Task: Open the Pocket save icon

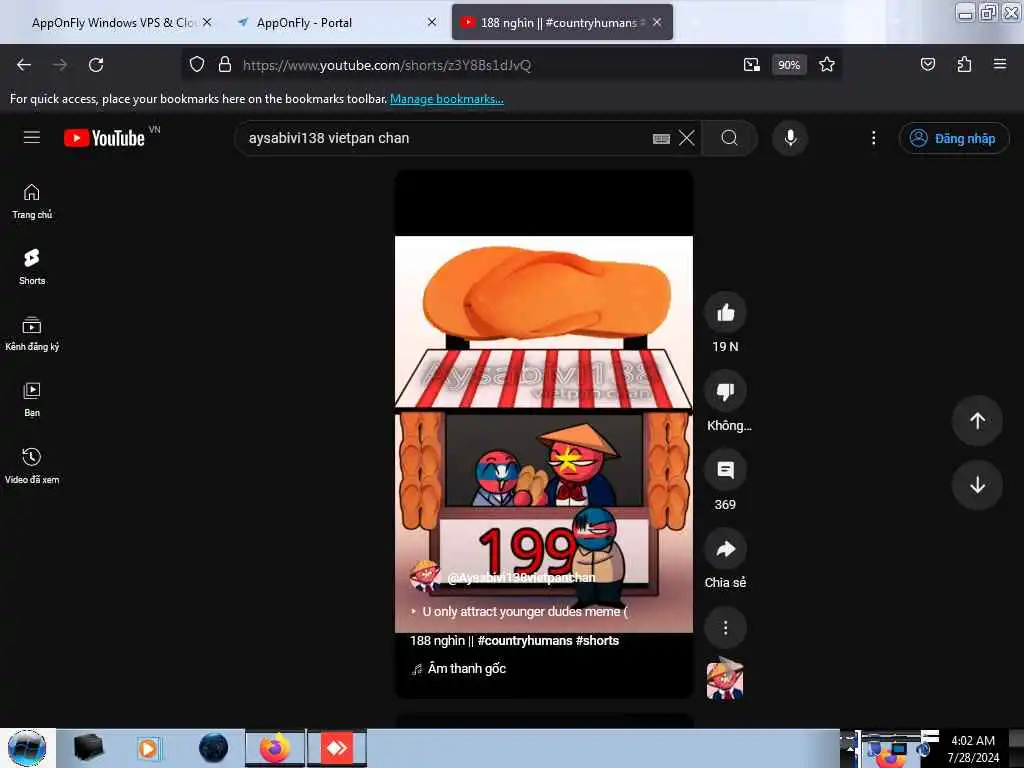Action: point(928,64)
